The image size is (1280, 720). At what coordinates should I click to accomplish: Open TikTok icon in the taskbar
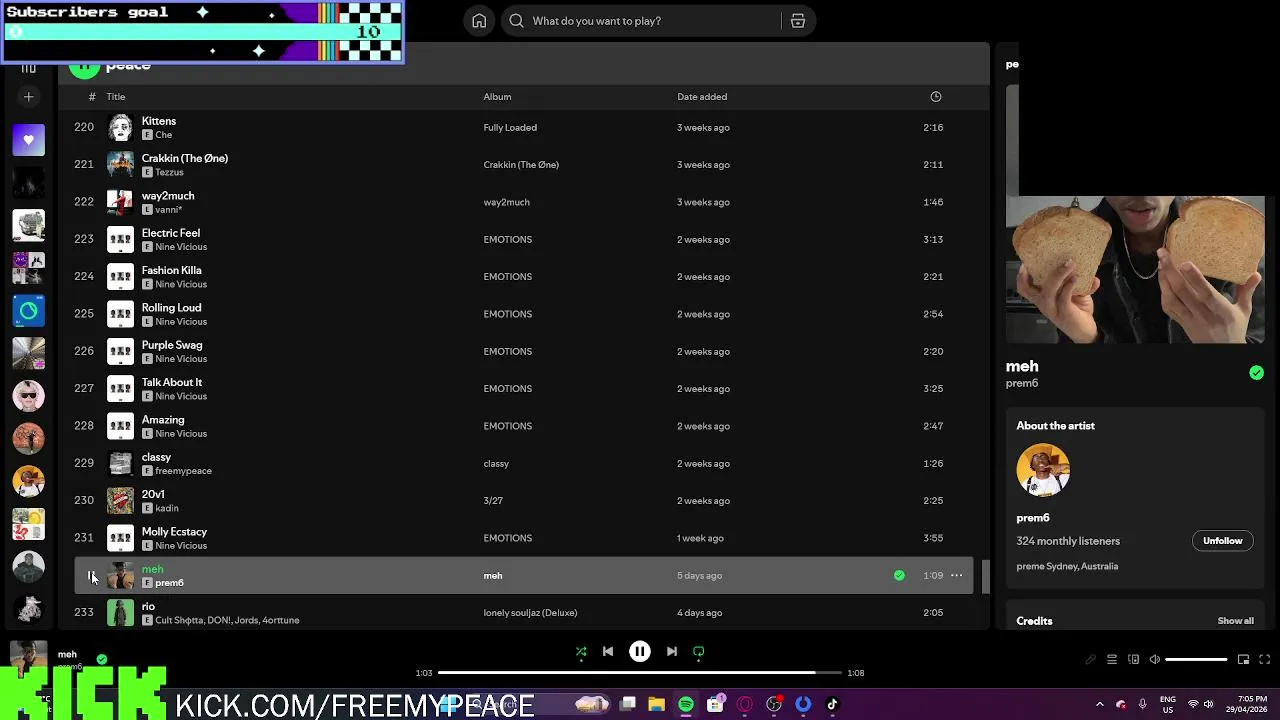click(832, 705)
